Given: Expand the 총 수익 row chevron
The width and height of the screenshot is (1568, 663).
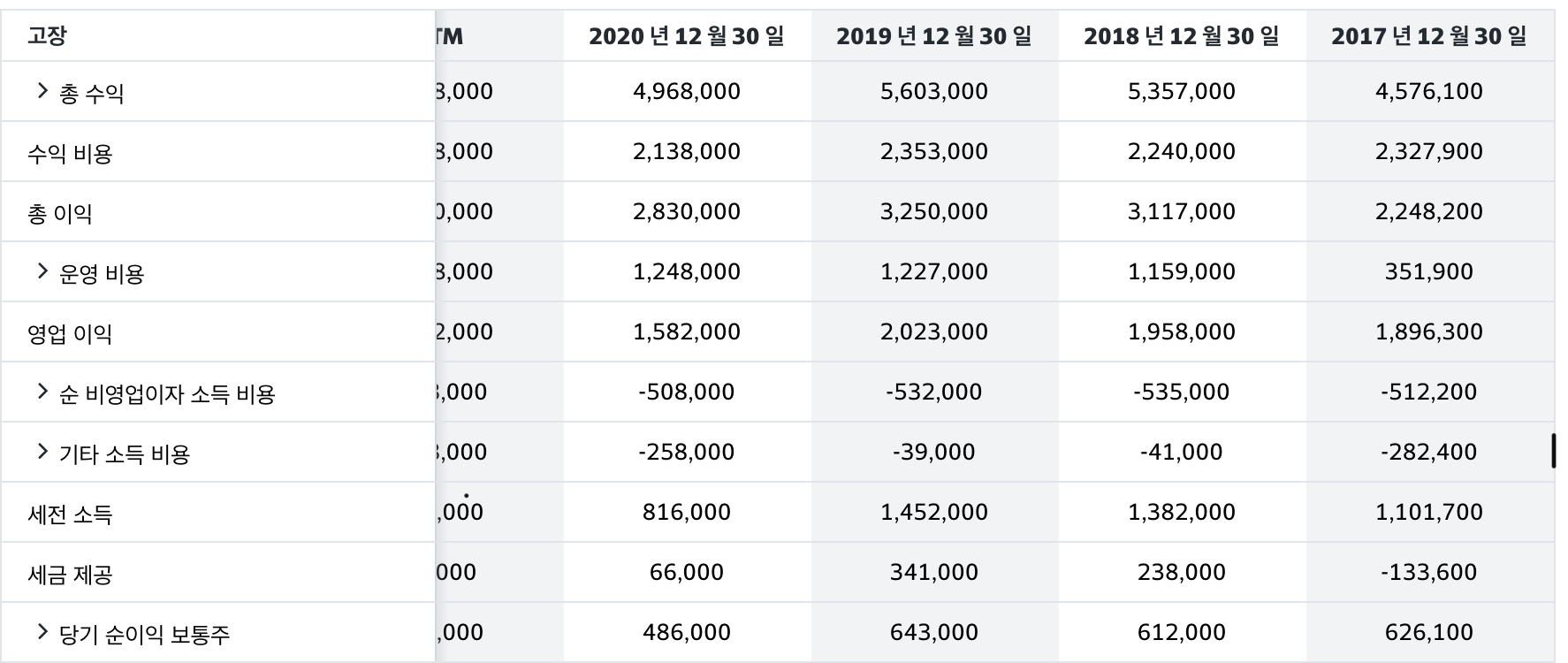Looking at the screenshot, I should click(x=42, y=91).
